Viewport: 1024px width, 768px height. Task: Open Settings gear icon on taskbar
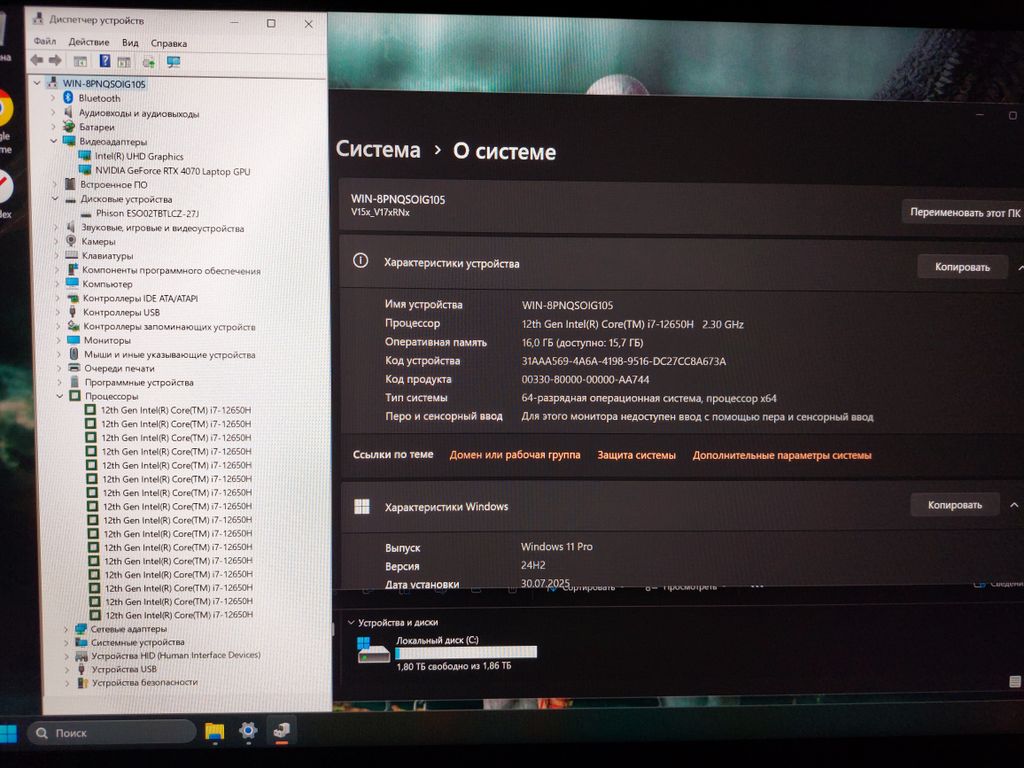pos(248,731)
